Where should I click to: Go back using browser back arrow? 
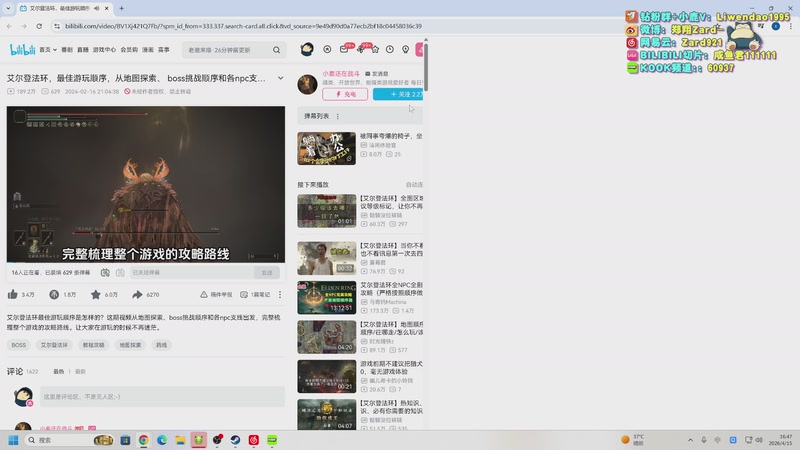9,26
